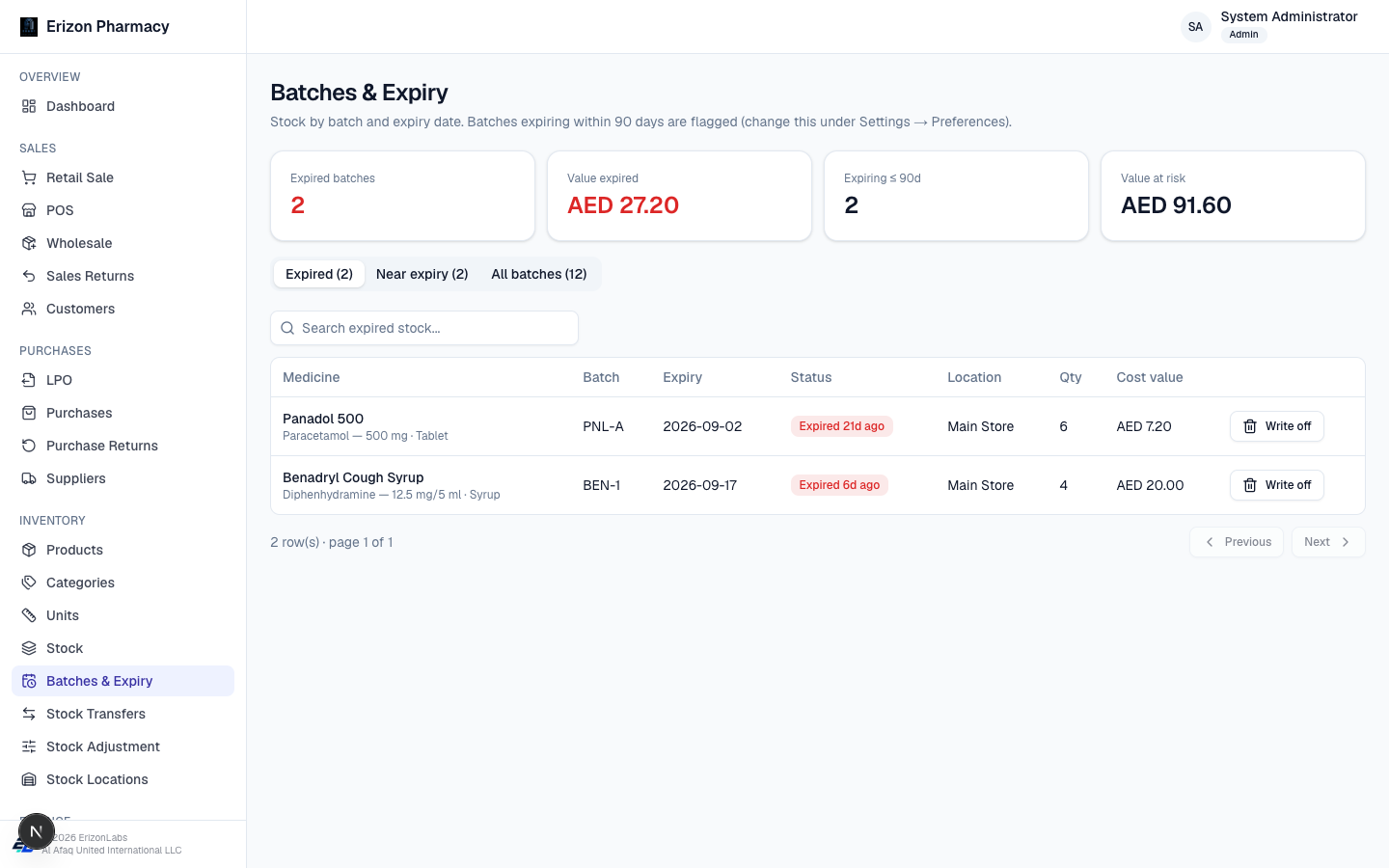Click the Cost value column header
Image resolution: width=1389 pixels, height=868 pixels.
pyautogui.click(x=1150, y=377)
